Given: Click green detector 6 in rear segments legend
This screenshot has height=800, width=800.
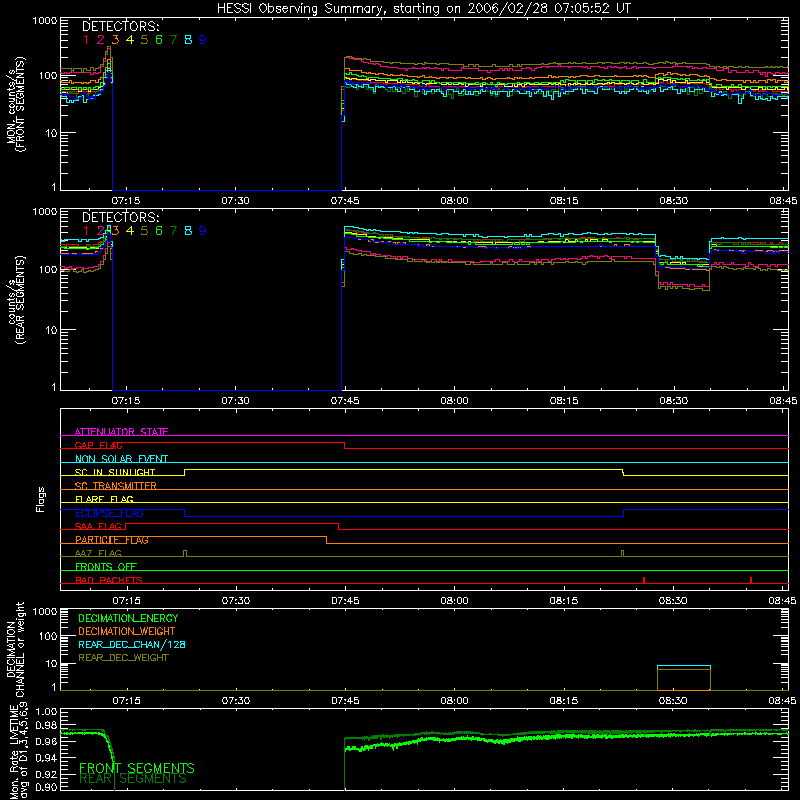Looking at the screenshot, I should click(x=159, y=231).
